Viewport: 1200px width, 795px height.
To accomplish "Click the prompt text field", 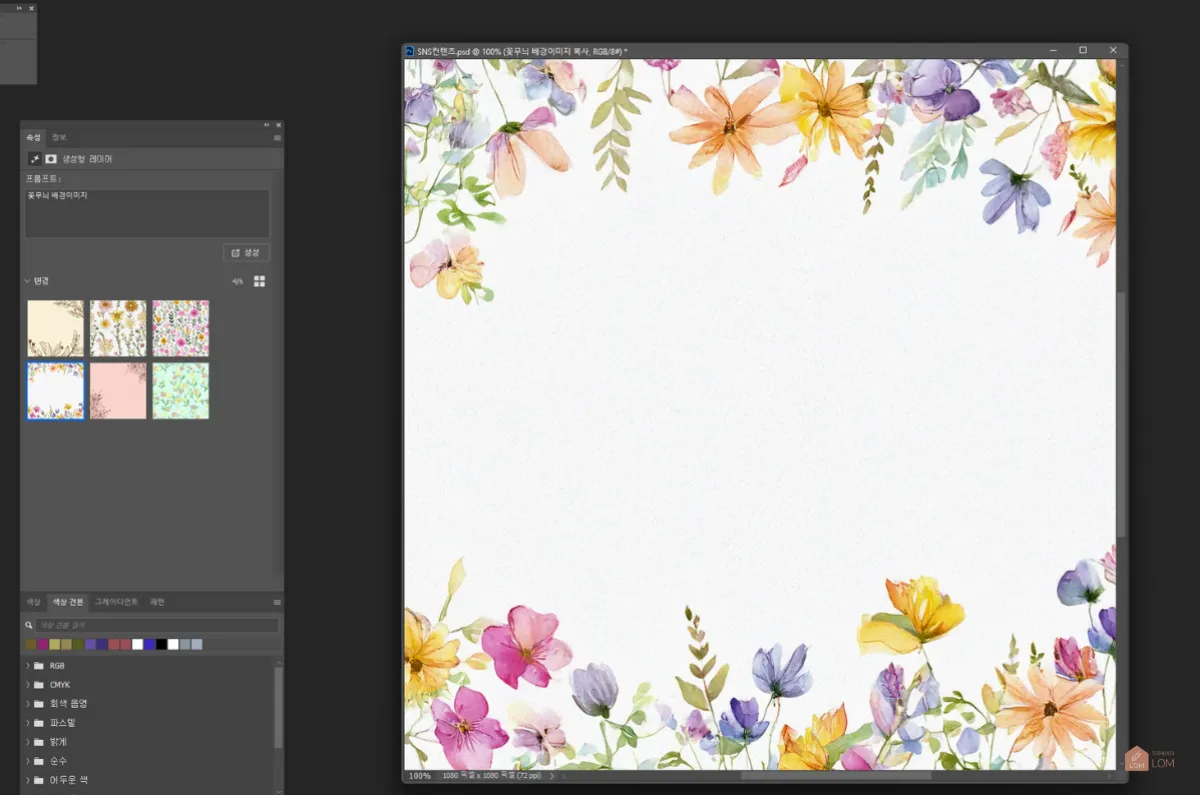I will pos(147,213).
